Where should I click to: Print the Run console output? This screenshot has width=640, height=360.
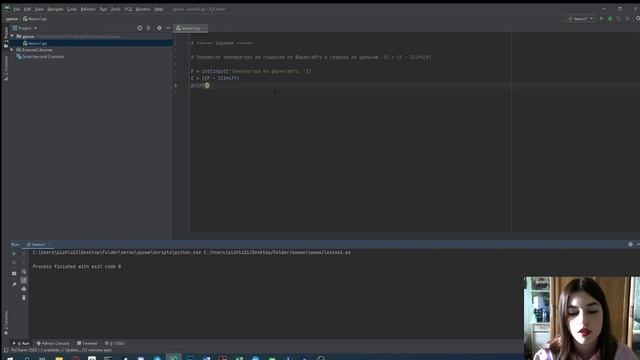(x=24, y=289)
